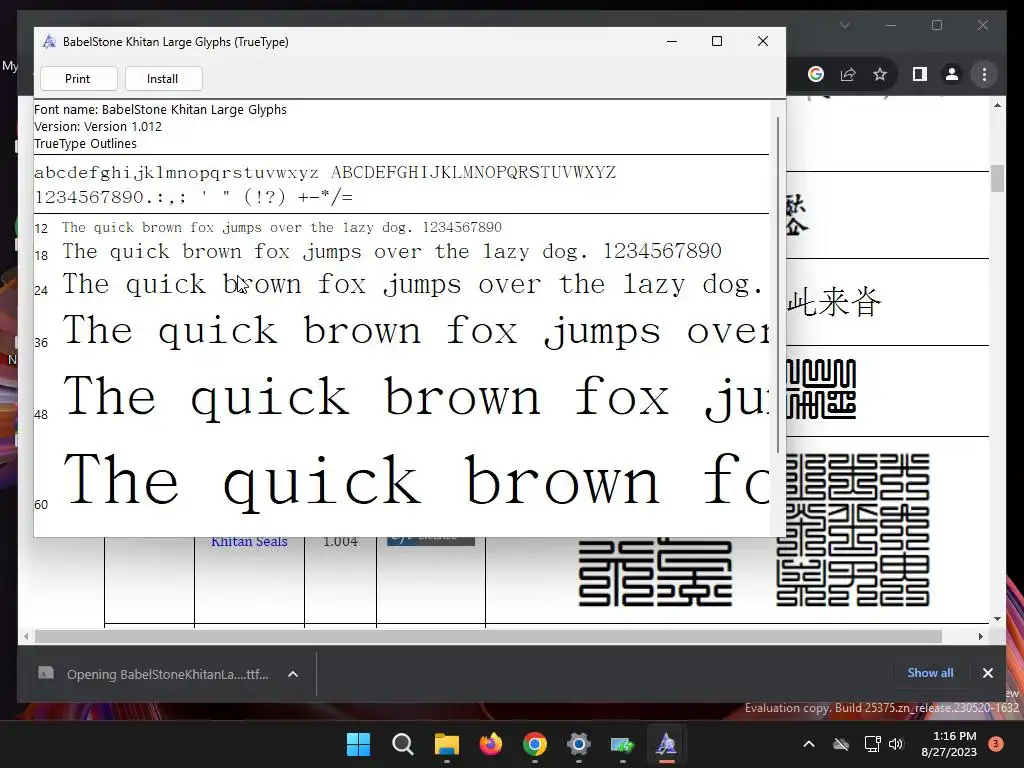Switch to Font Viewer taskbar icon
This screenshot has width=1024, height=768.
[x=666, y=744]
